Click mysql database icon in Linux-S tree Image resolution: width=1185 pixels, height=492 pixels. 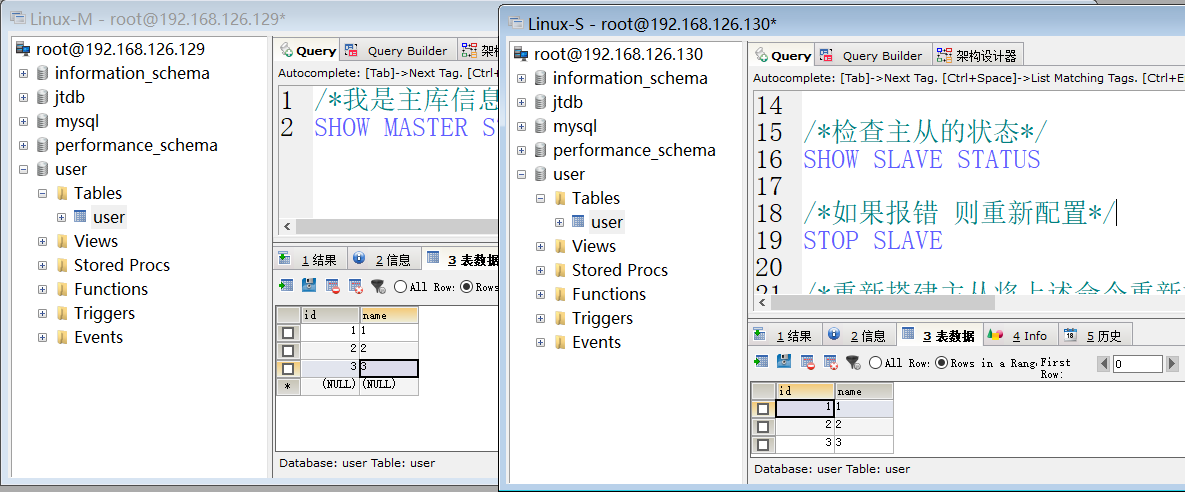pyautogui.click(x=540, y=126)
